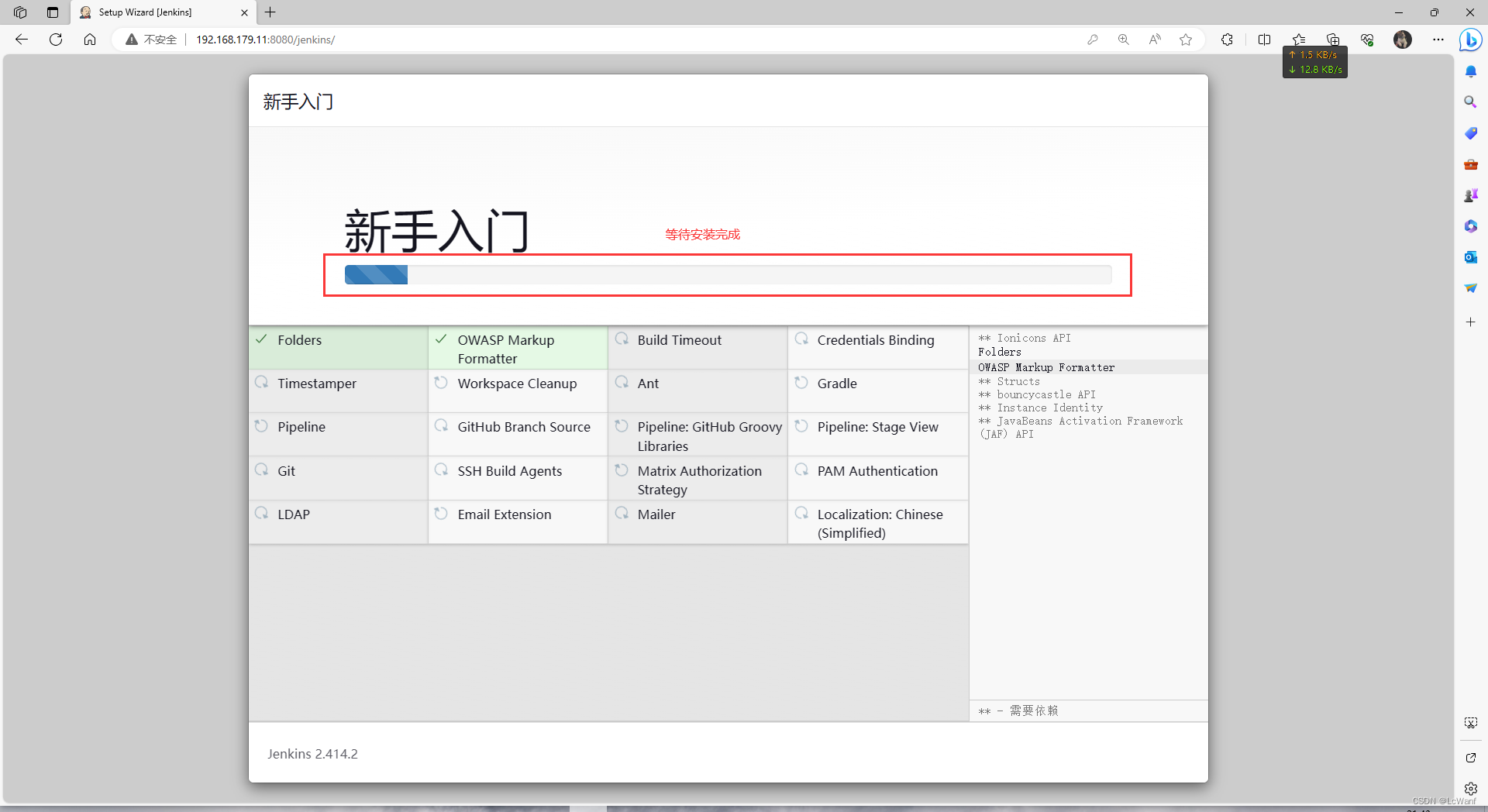Open sidebar paper plane Drop icon
Screen dimensions: 1488x812
pos(1470,288)
